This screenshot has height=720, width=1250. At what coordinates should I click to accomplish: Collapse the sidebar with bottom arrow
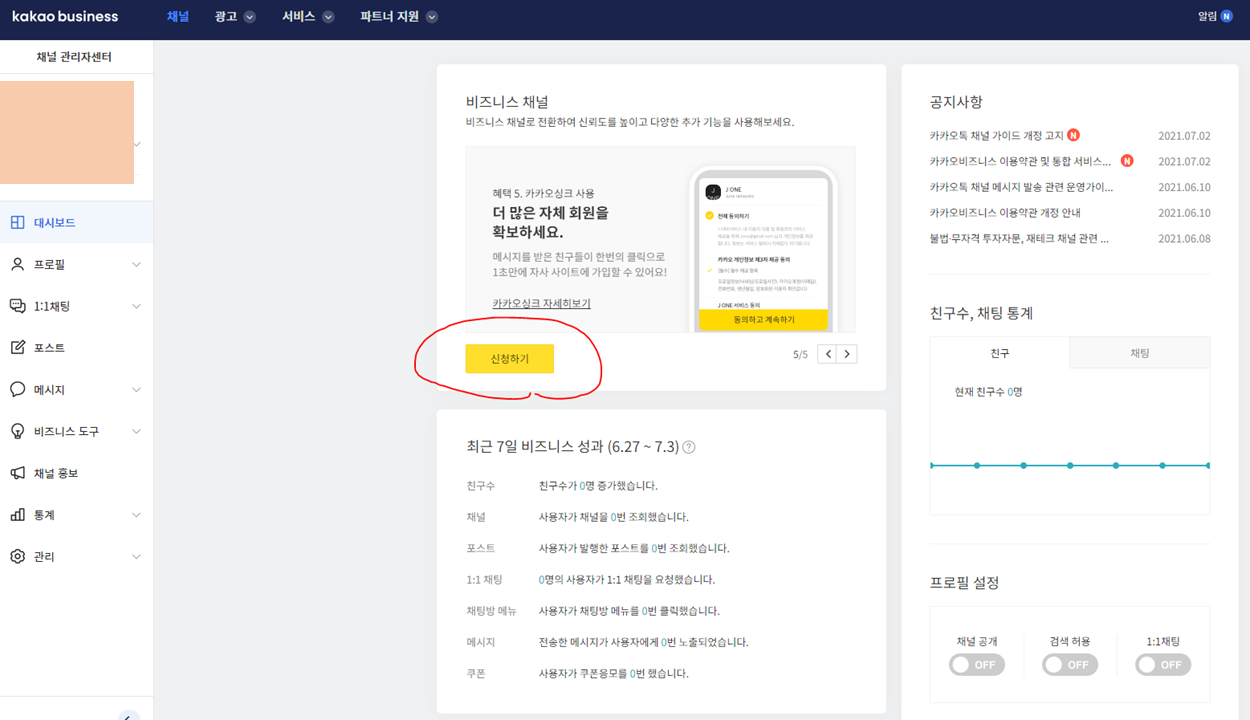coord(129,715)
